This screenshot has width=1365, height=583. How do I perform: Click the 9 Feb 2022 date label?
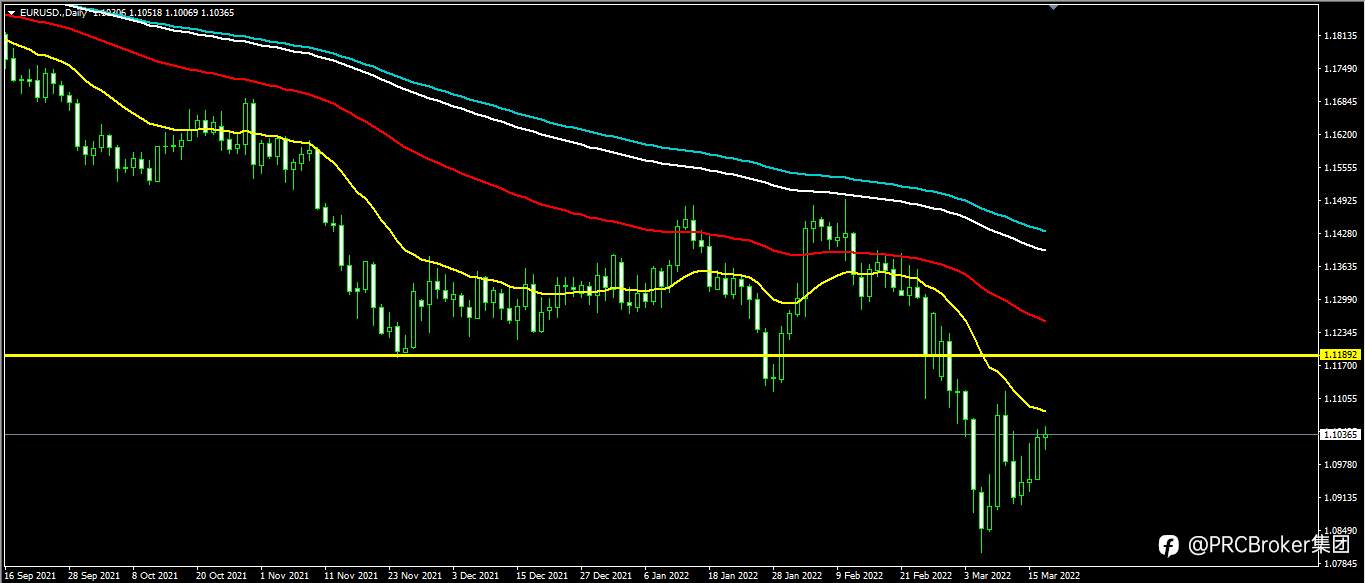pyautogui.click(x=860, y=576)
